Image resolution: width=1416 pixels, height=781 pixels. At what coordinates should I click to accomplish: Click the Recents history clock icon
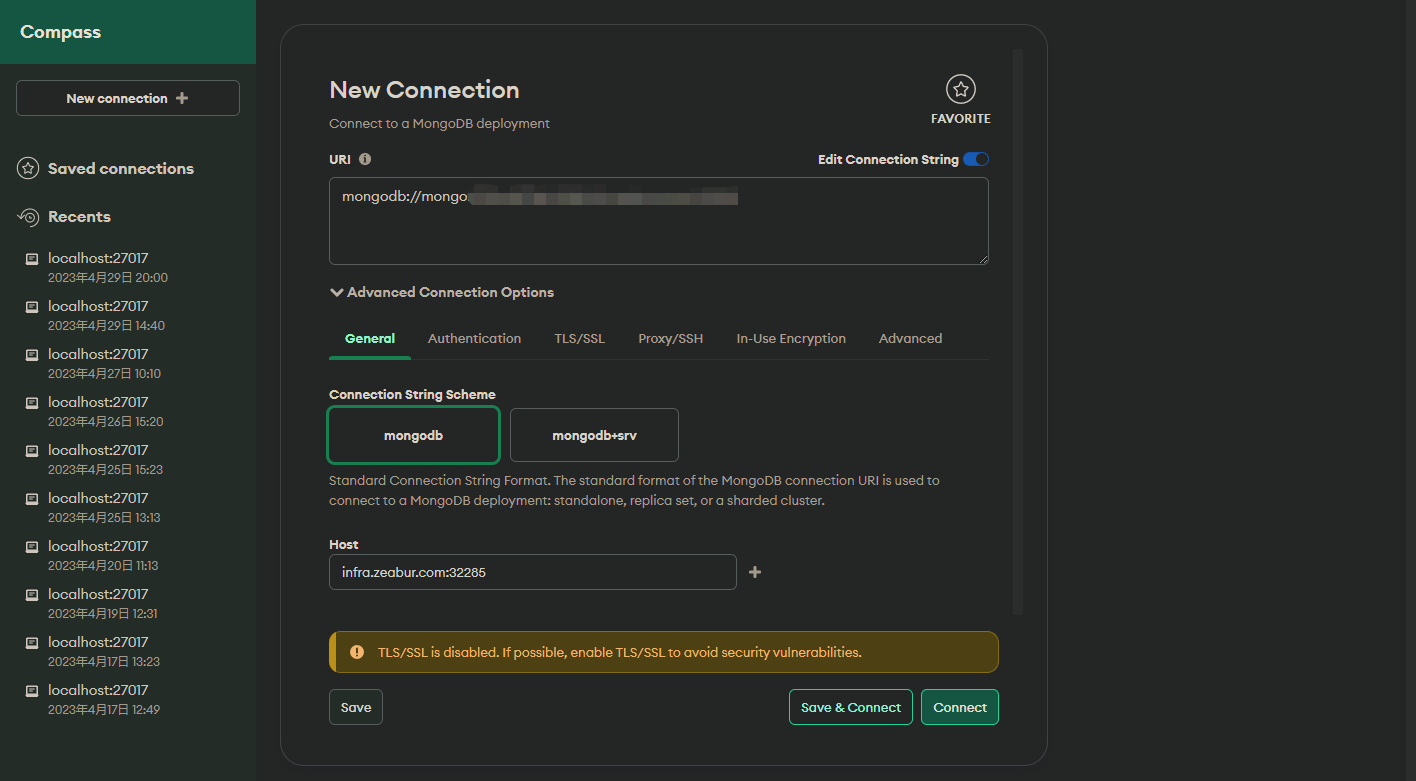(x=28, y=216)
